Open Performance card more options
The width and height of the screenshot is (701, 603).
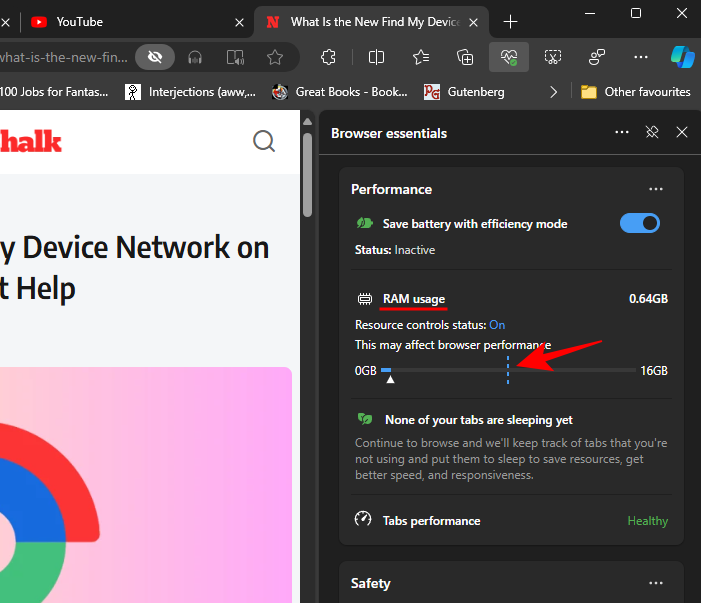pyautogui.click(x=656, y=189)
